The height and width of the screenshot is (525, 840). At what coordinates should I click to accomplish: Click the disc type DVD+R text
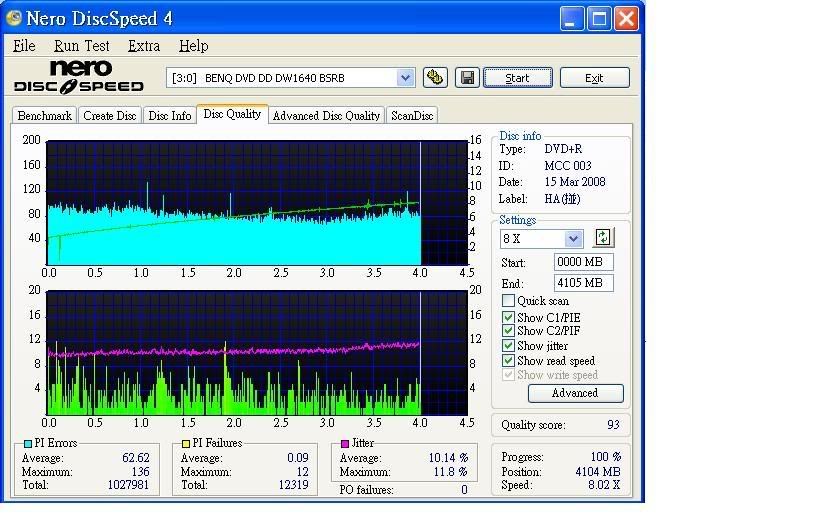pos(563,149)
